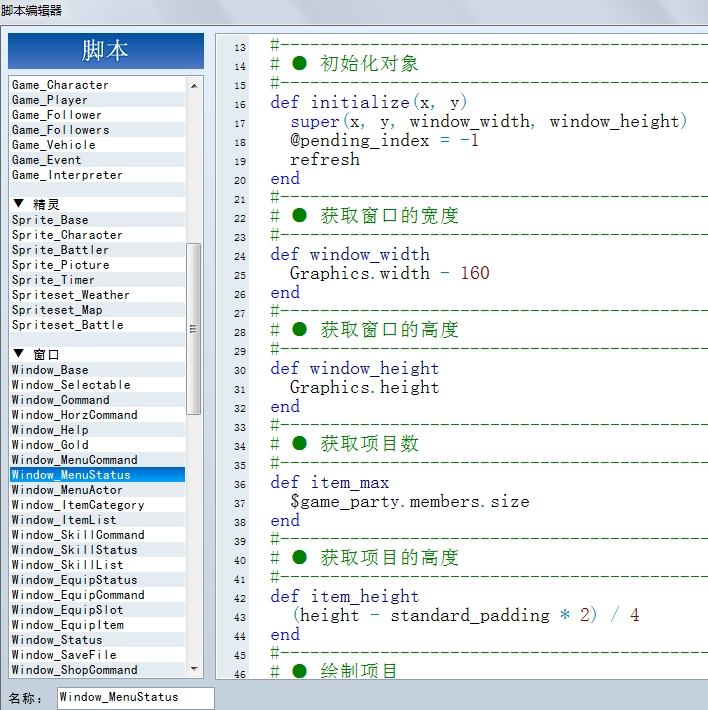Open Window_EquipCommand script
708x710 pixels.
[x=97, y=594]
